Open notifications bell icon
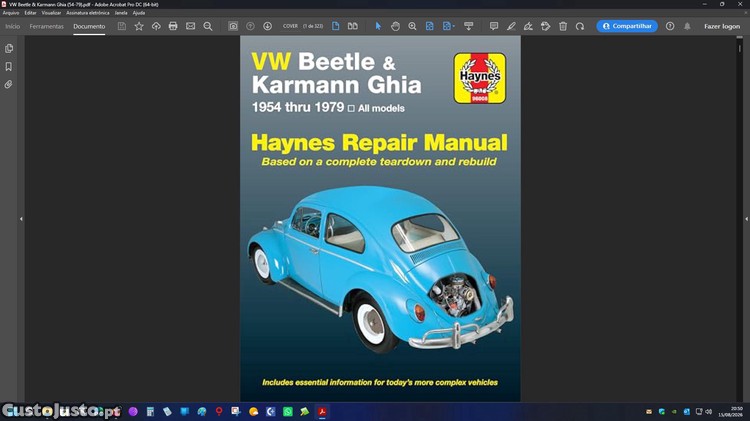 click(x=687, y=26)
